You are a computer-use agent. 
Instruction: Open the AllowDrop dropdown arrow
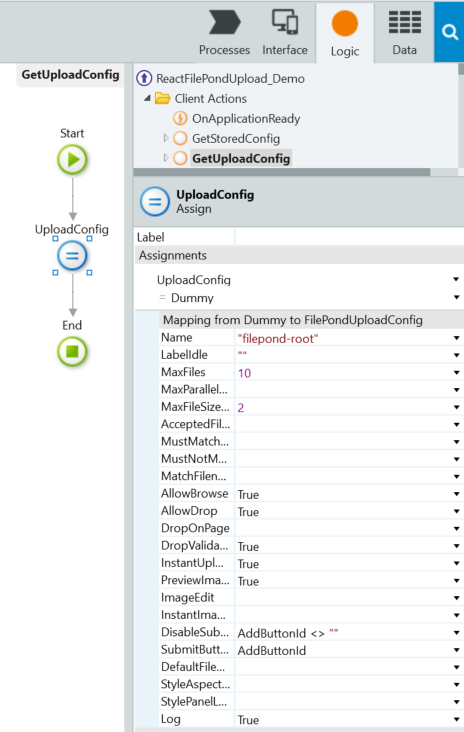tap(456, 511)
